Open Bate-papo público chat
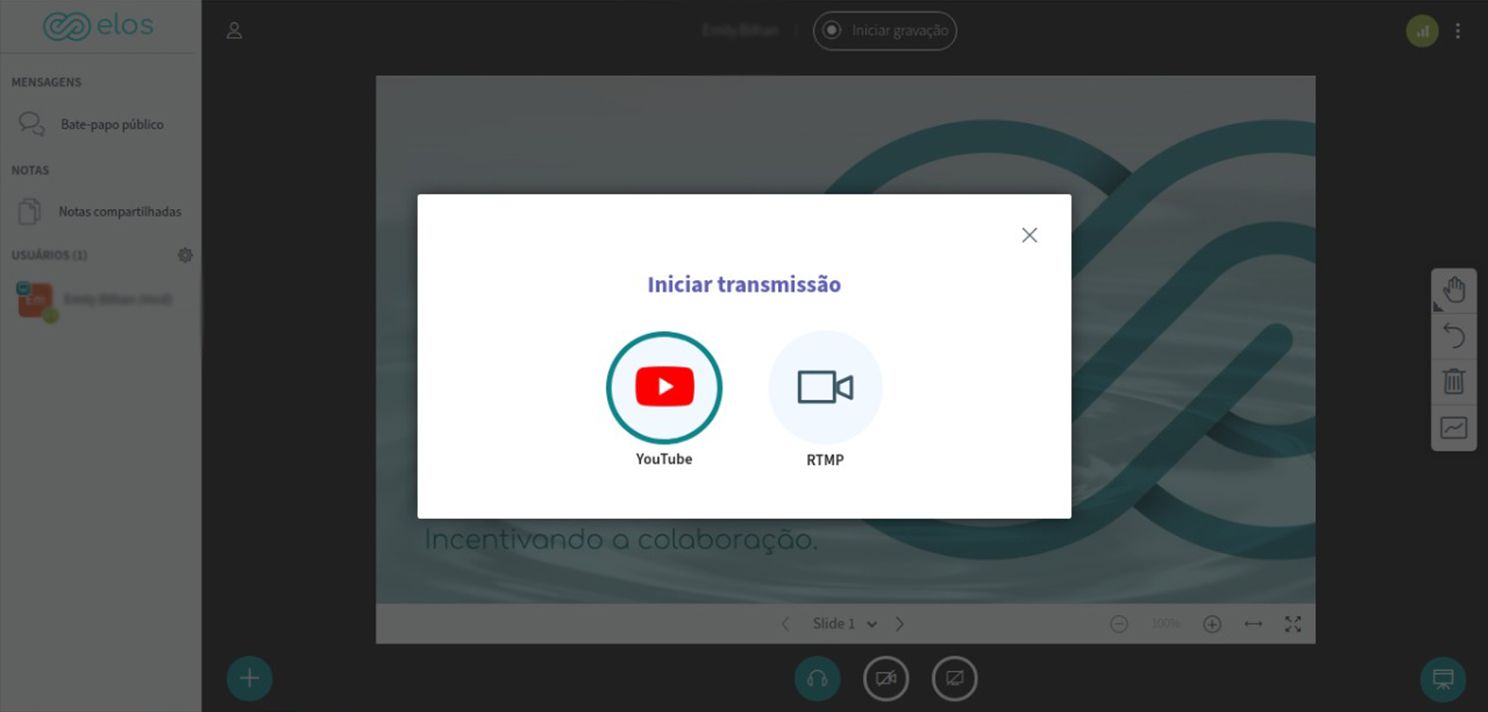Image resolution: width=1488 pixels, height=712 pixels. pos(100,124)
